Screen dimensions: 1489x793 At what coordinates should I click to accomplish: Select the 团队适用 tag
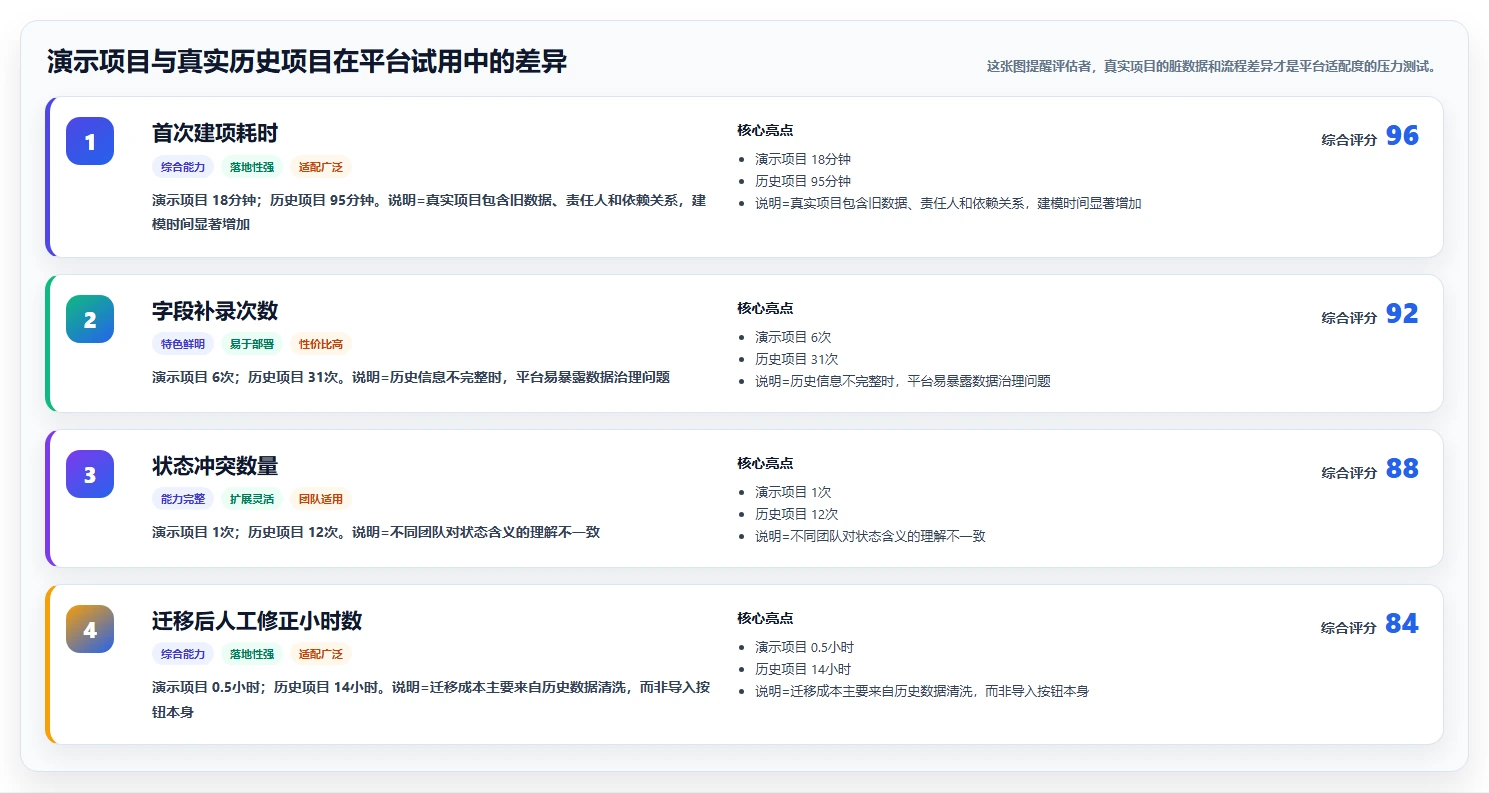coord(321,499)
